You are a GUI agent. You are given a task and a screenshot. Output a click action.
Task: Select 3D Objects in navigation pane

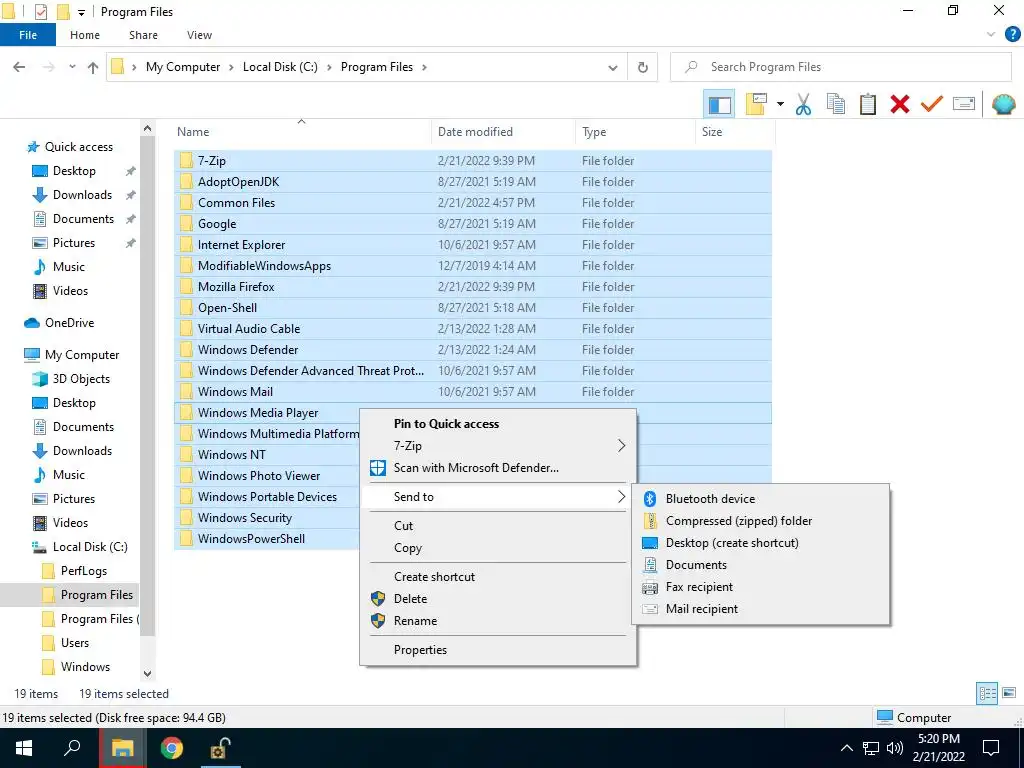tap(81, 379)
